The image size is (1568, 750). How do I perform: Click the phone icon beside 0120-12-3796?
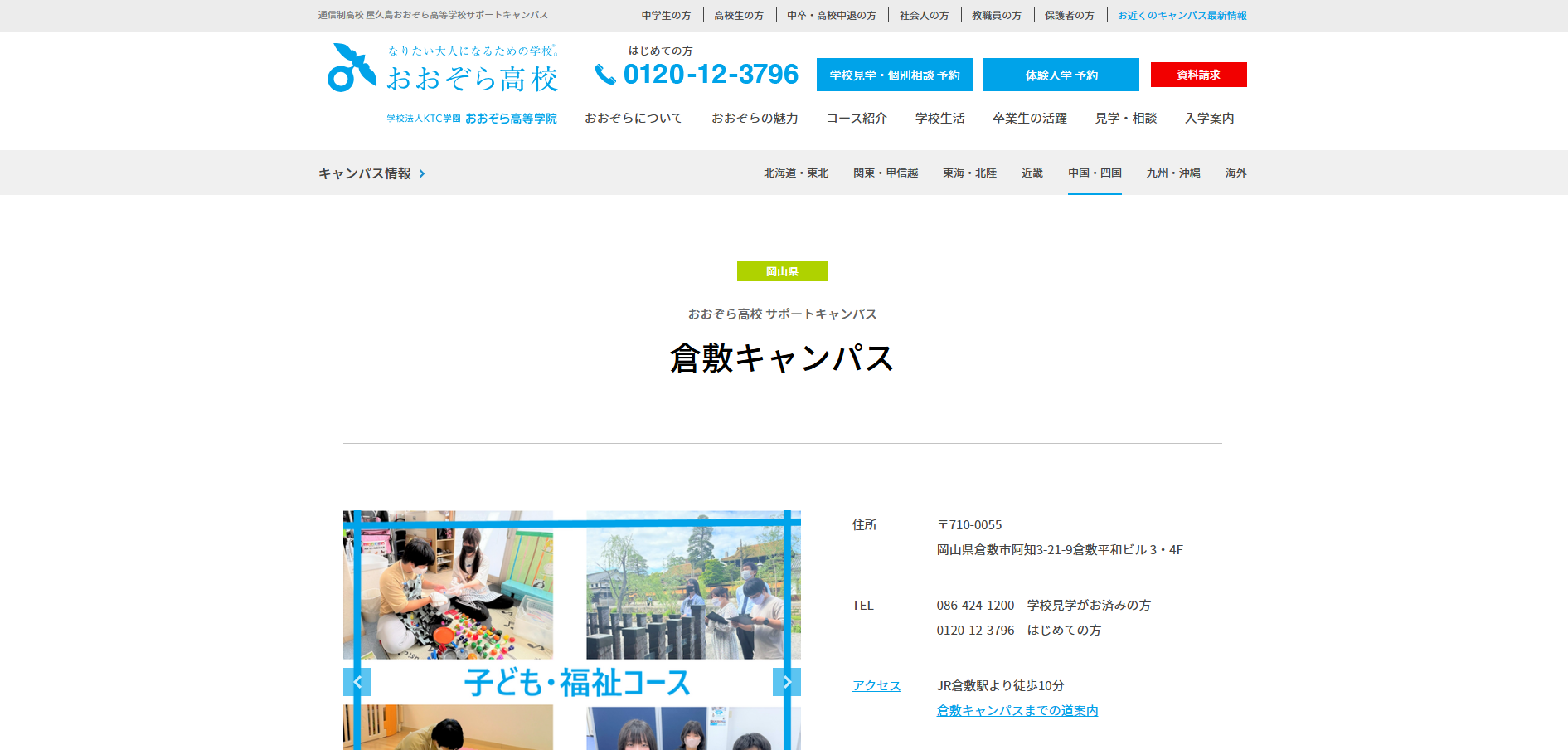605,75
